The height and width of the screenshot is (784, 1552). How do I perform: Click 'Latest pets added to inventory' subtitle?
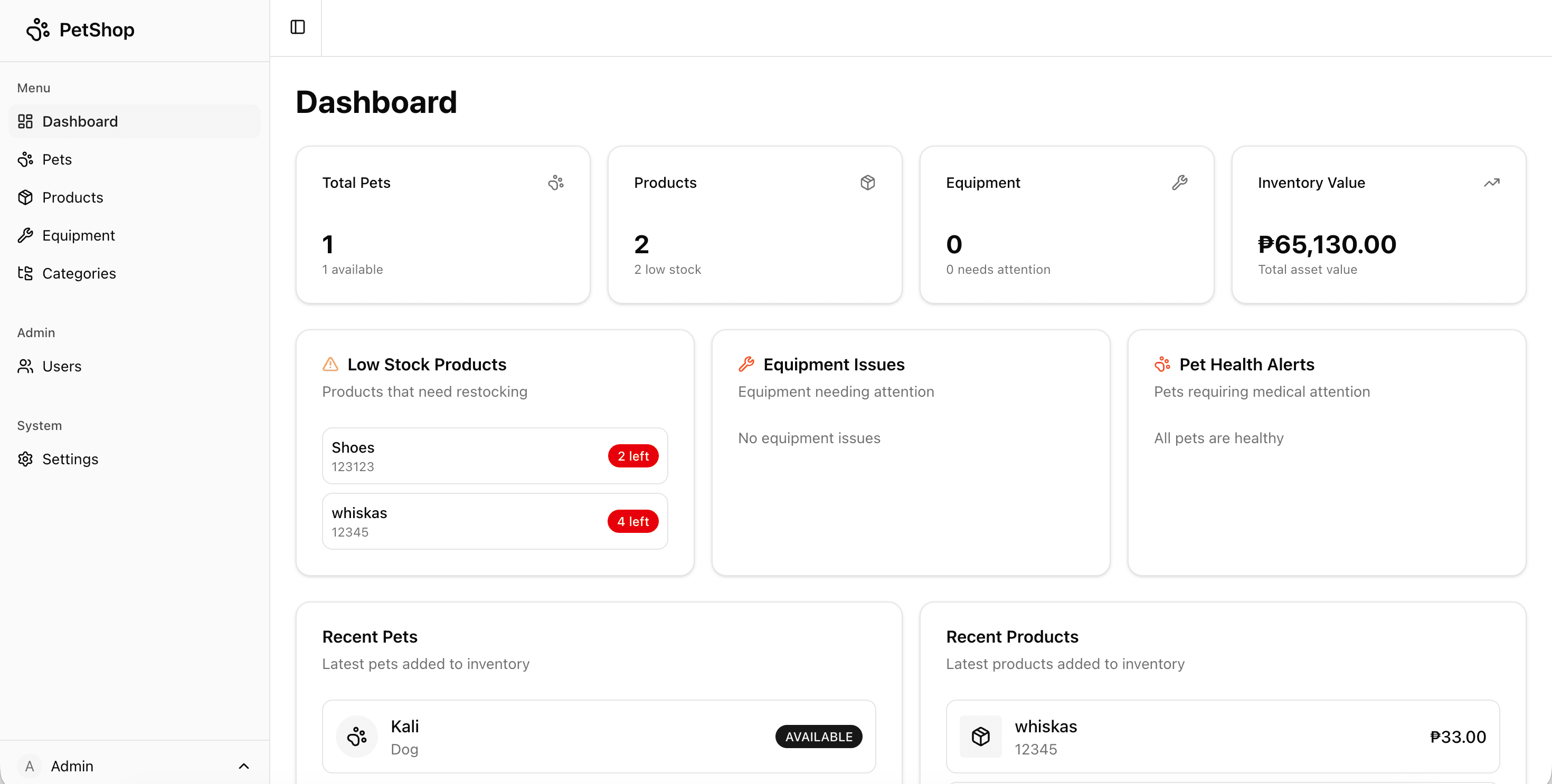[x=426, y=664]
